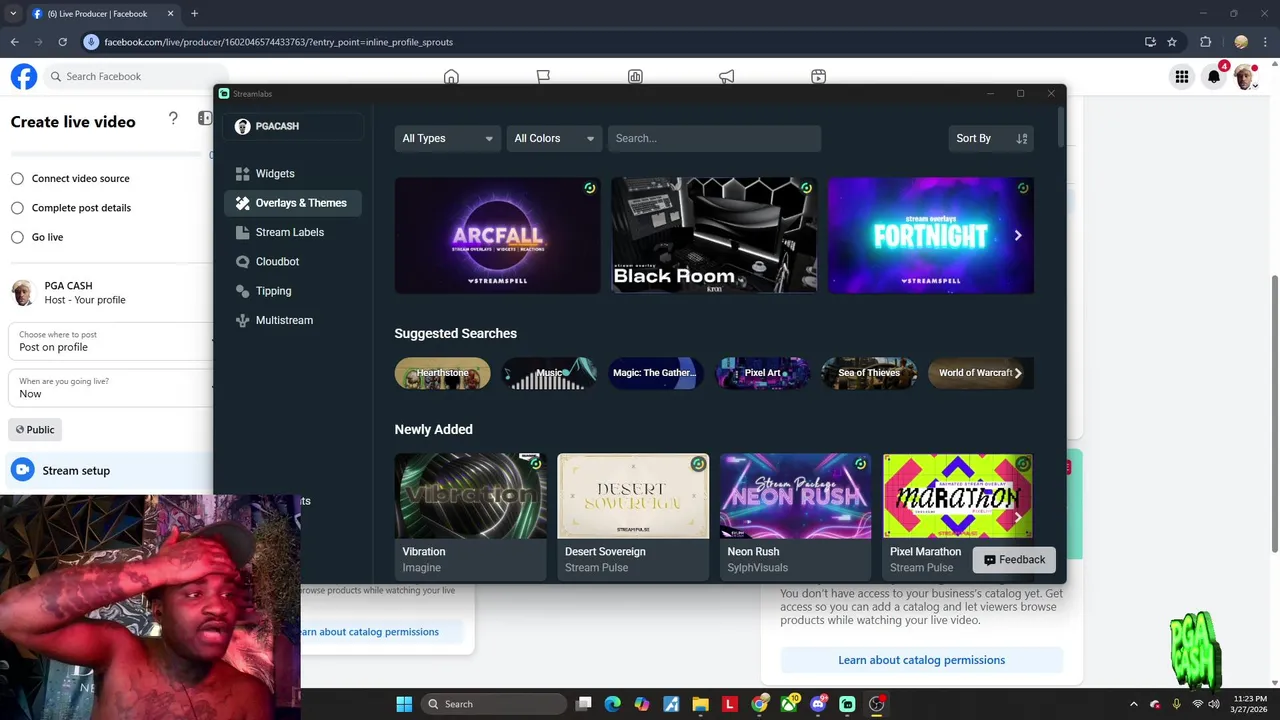The width and height of the screenshot is (1280, 720).
Task: Reload the Facebook page
Action: [62, 42]
